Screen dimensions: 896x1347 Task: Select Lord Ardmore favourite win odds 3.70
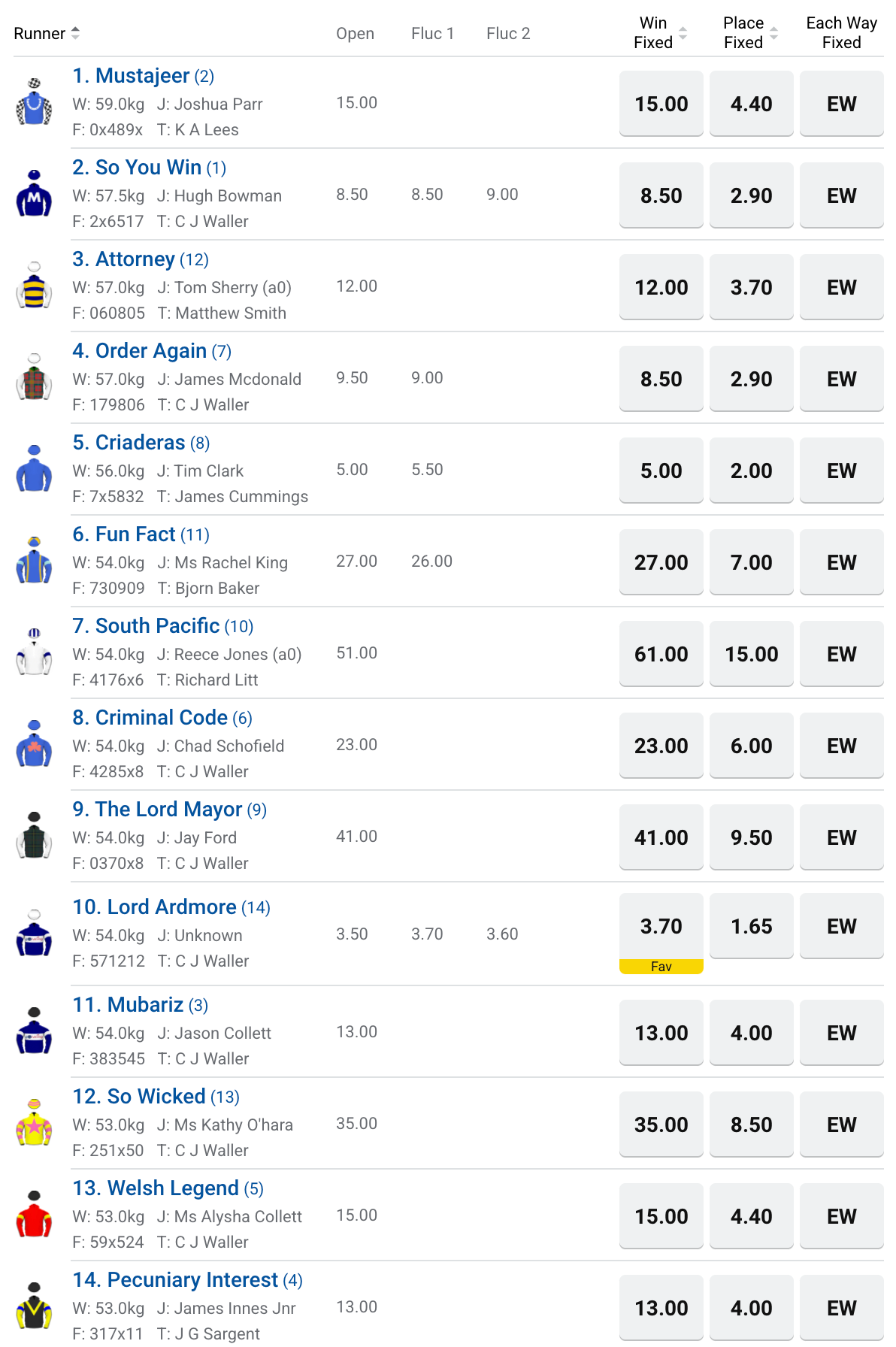tap(661, 926)
